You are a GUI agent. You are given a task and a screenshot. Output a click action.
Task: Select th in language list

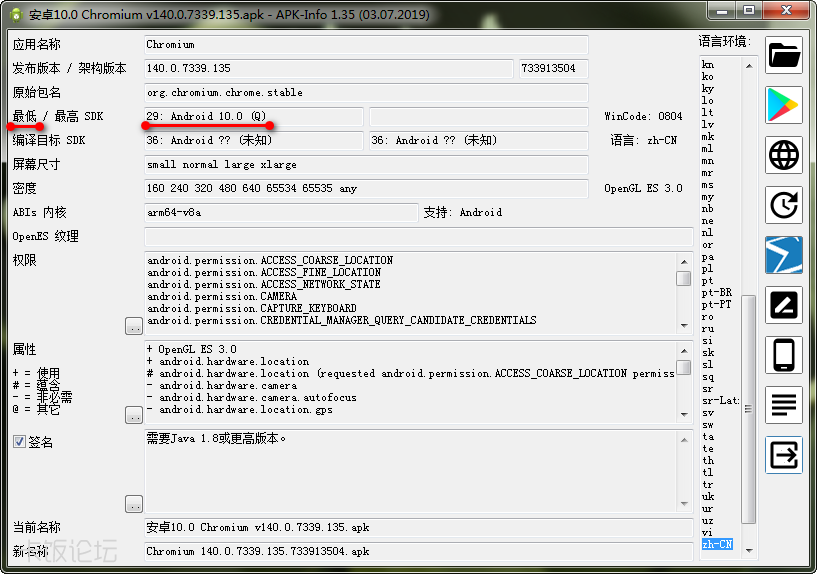708,460
